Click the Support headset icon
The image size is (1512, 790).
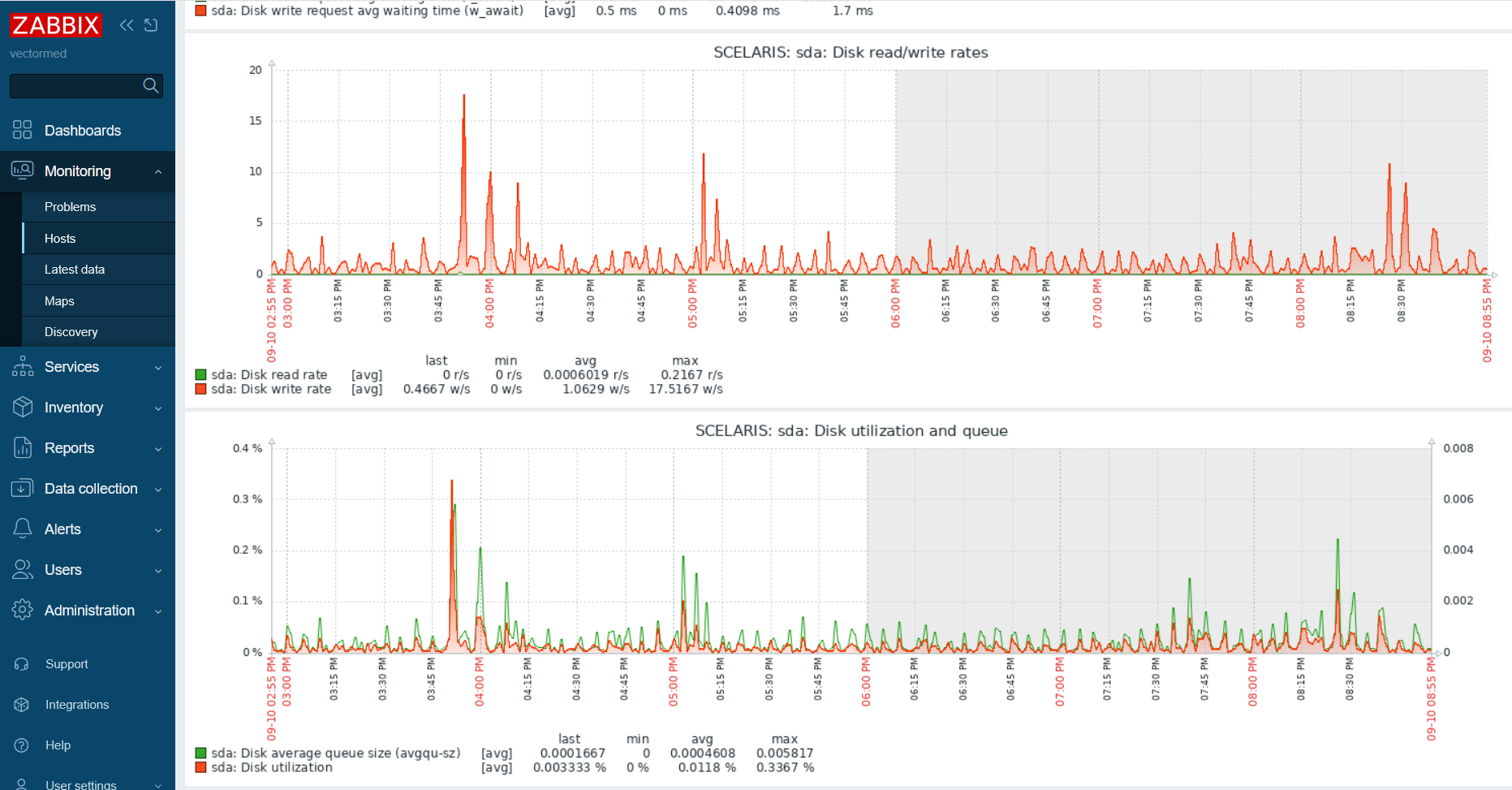[22, 664]
